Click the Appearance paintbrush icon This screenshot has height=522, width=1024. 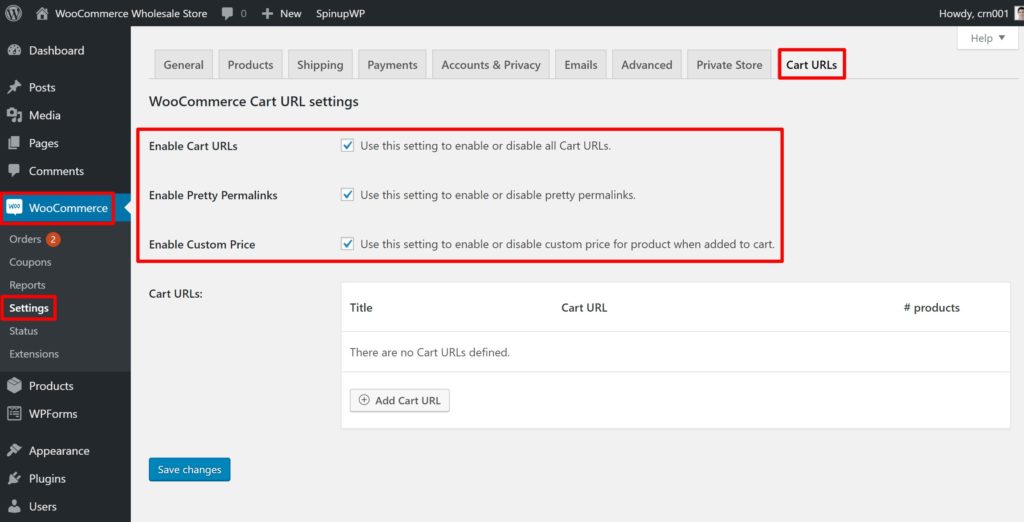pos(14,450)
